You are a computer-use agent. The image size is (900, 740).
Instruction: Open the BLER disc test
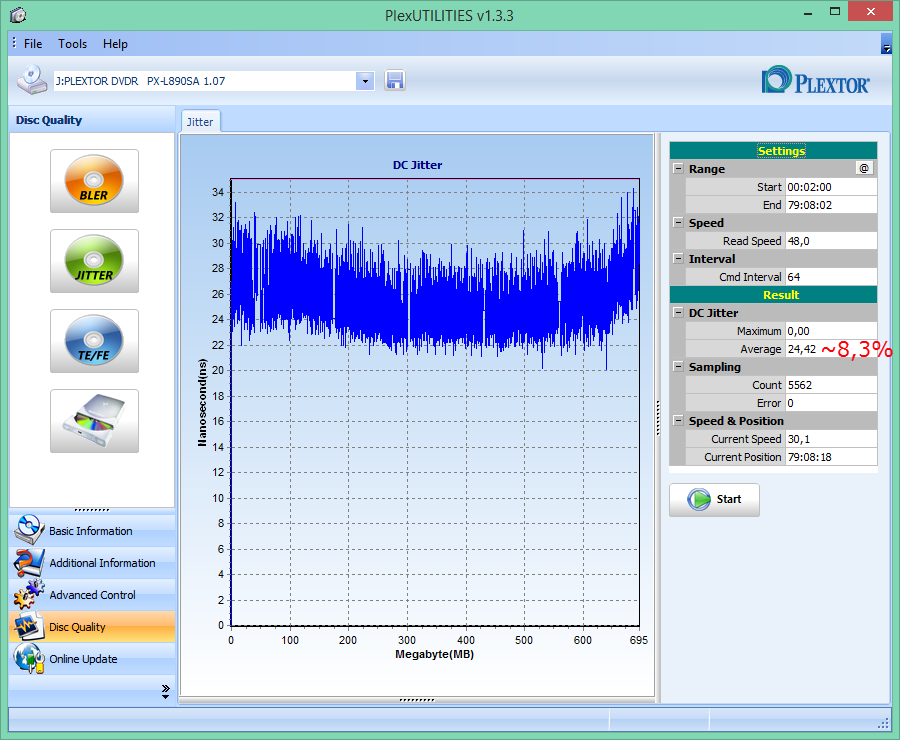94,181
